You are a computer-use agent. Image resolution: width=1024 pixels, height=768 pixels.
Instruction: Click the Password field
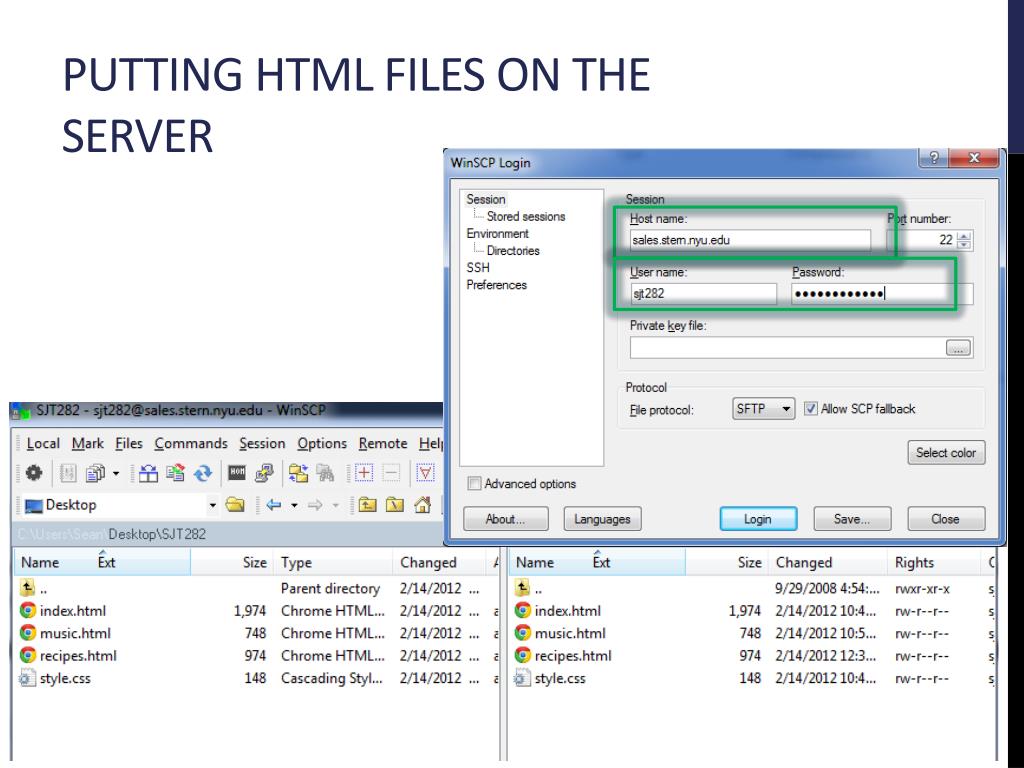point(882,293)
